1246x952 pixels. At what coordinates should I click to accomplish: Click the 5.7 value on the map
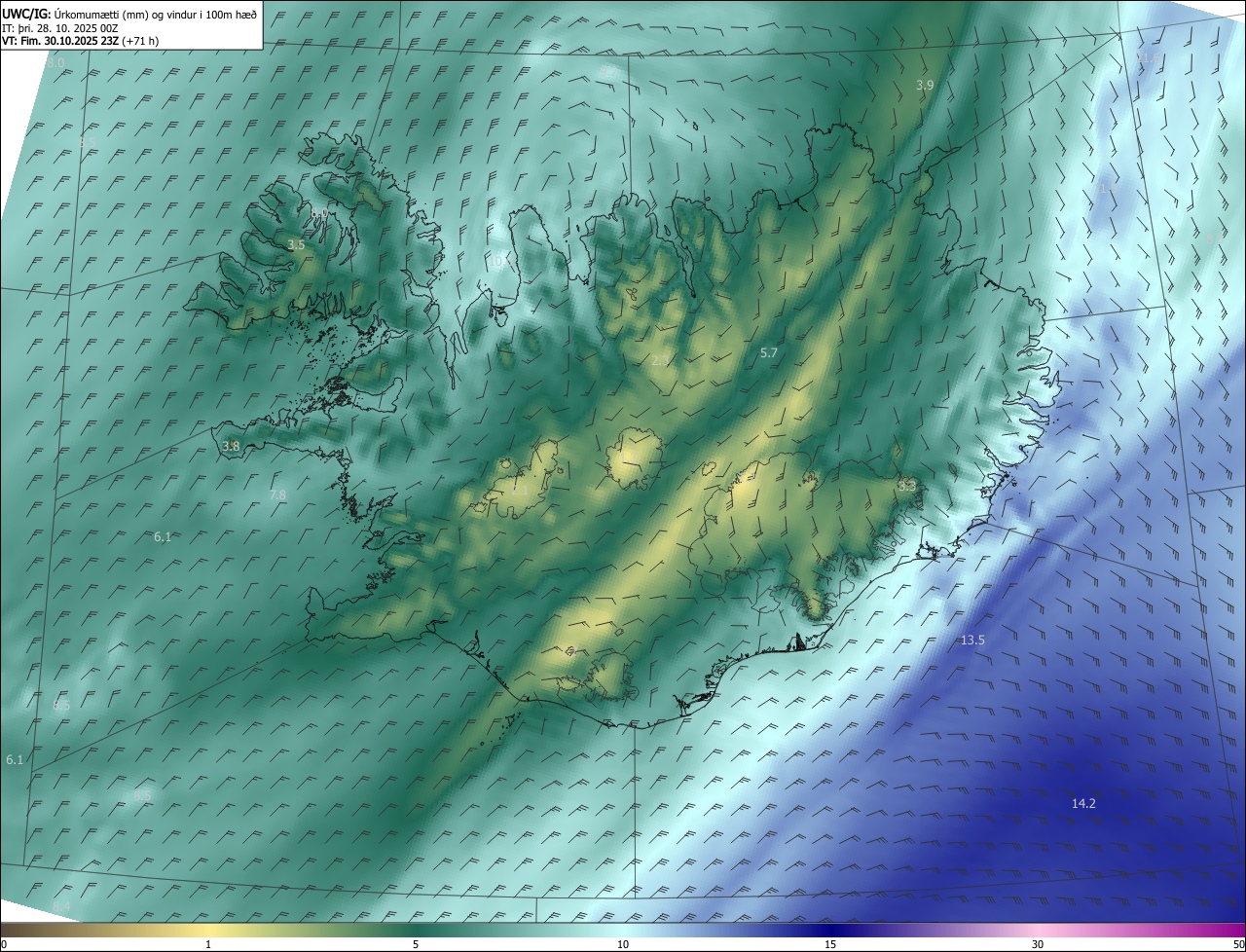[x=769, y=353]
